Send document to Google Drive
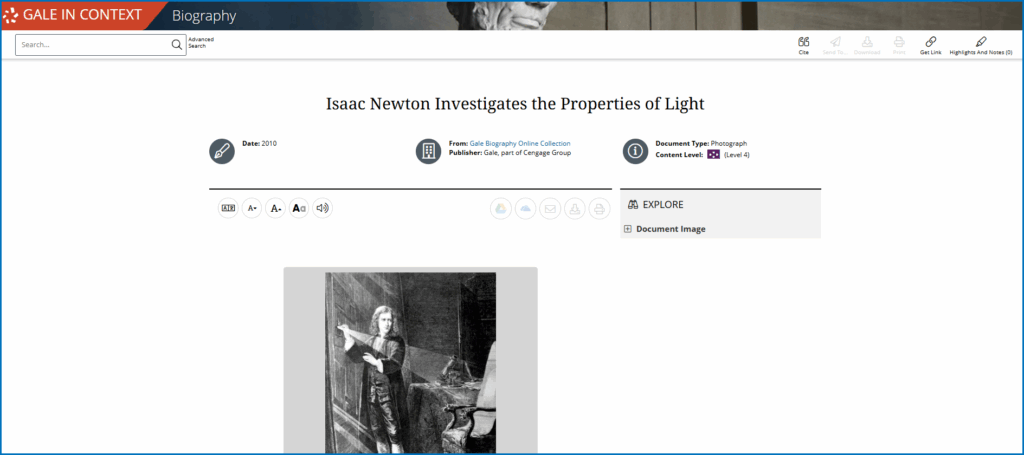The width and height of the screenshot is (1024, 455). point(500,208)
